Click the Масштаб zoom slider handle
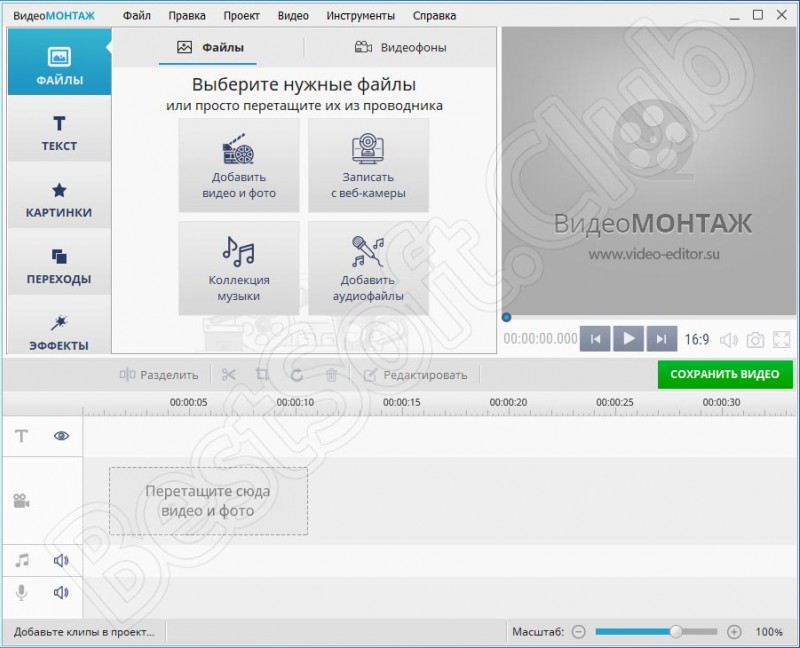This screenshot has height=648, width=800. click(x=676, y=632)
